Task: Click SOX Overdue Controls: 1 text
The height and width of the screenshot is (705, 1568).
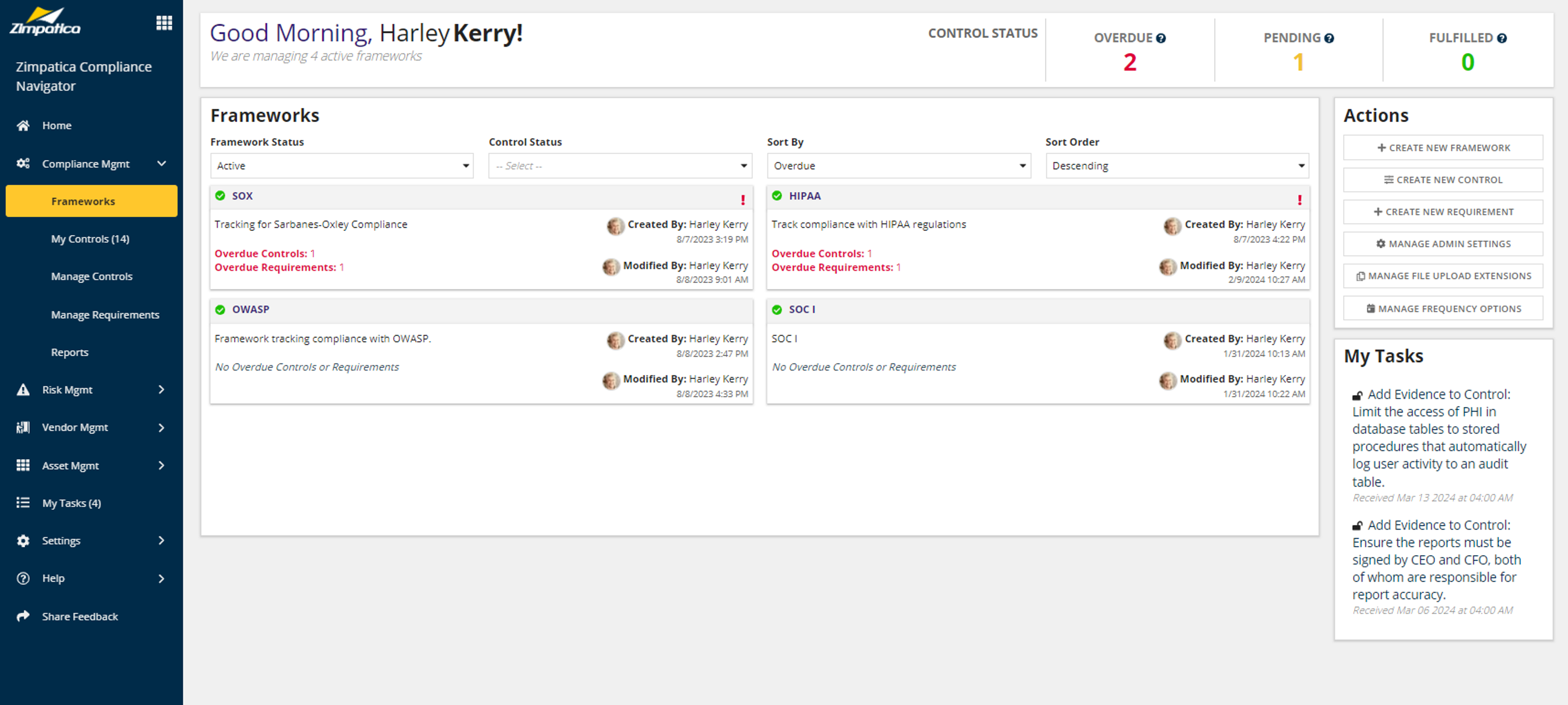Action: point(265,253)
